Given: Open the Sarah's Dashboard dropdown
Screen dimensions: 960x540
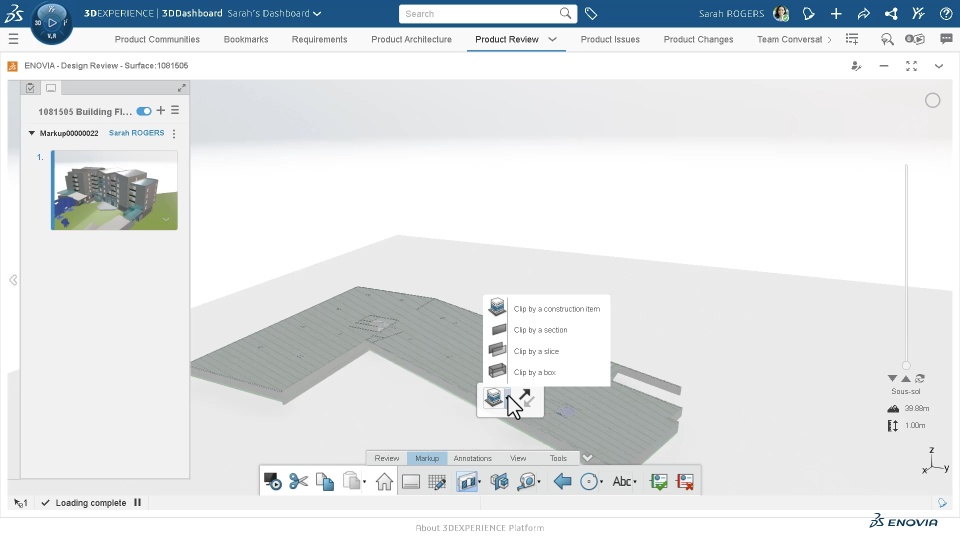Looking at the screenshot, I should point(317,13).
